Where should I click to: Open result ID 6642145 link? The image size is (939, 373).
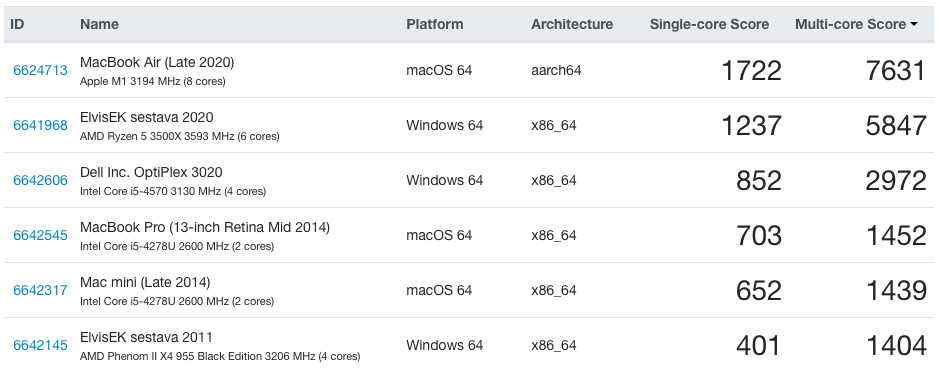pos(40,345)
